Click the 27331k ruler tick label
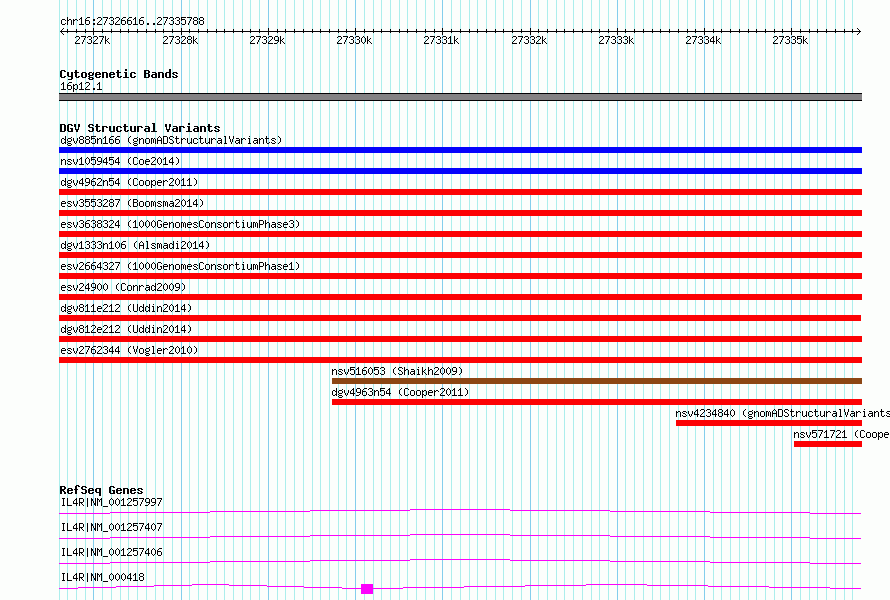The image size is (890, 600). point(441,40)
